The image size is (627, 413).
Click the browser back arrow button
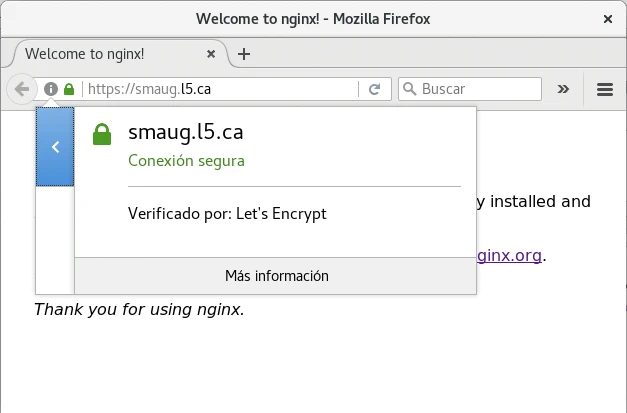pyautogui.click(x=22, y=89)
